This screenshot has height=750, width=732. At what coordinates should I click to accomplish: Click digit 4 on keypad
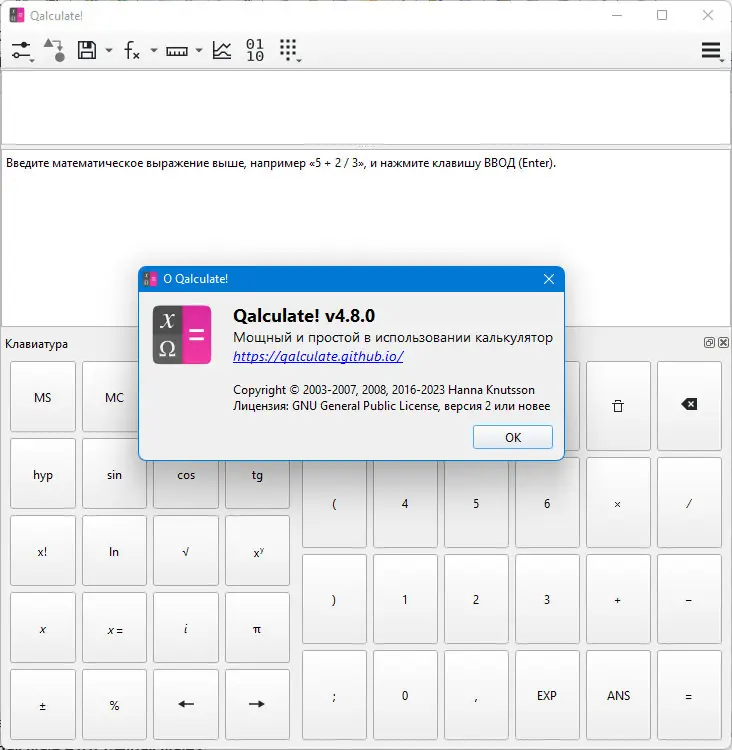pos(405,504)
